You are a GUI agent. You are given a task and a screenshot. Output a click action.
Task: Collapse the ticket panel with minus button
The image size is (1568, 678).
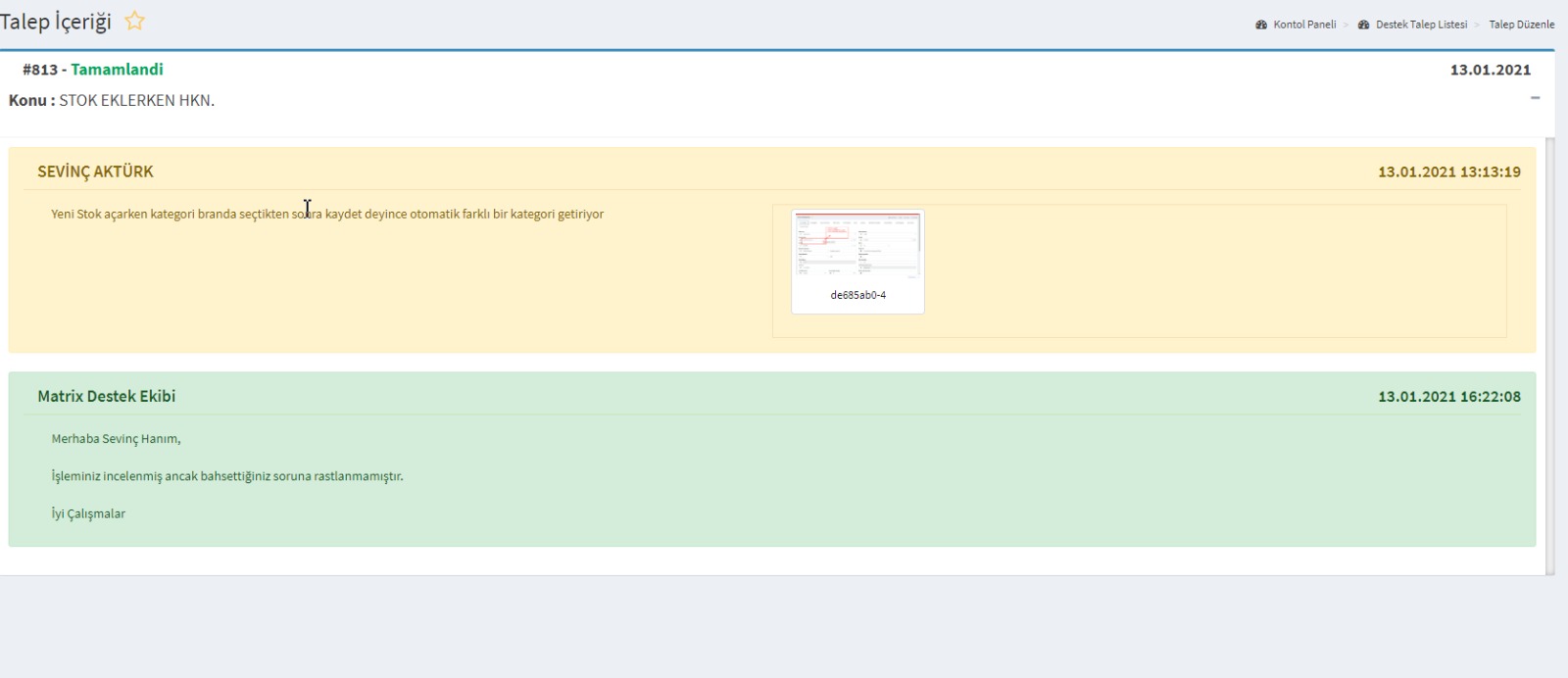(x=1535, y=98)
